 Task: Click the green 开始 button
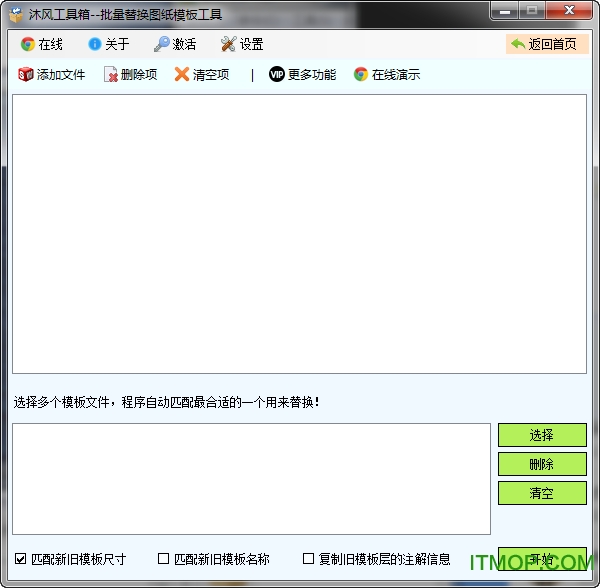542,559
